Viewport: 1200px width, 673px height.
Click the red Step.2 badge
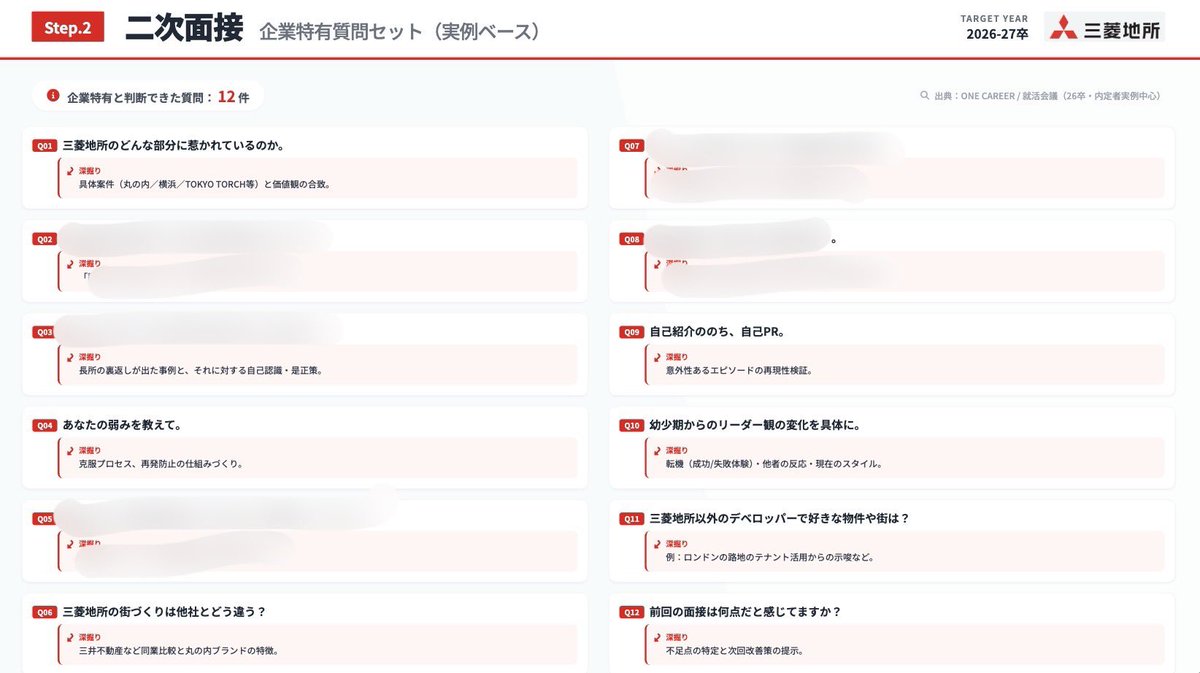click(x=68, y=28)
